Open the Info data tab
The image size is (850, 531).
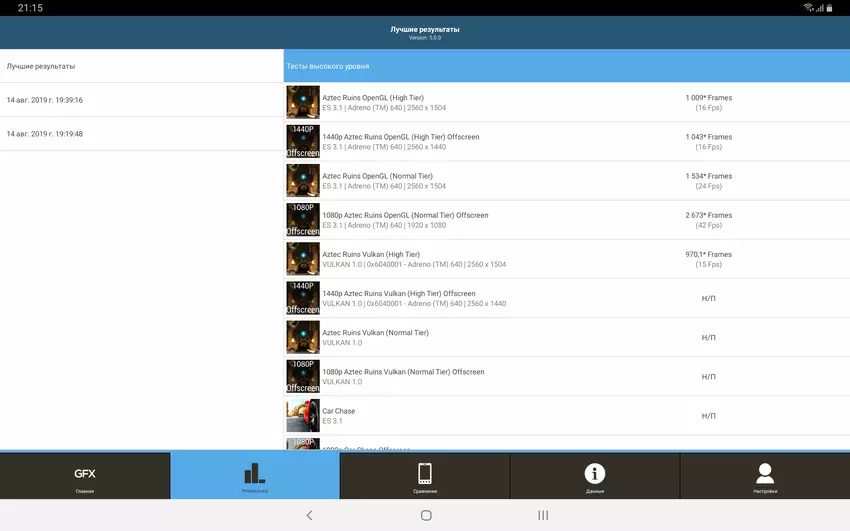[595, 476]
